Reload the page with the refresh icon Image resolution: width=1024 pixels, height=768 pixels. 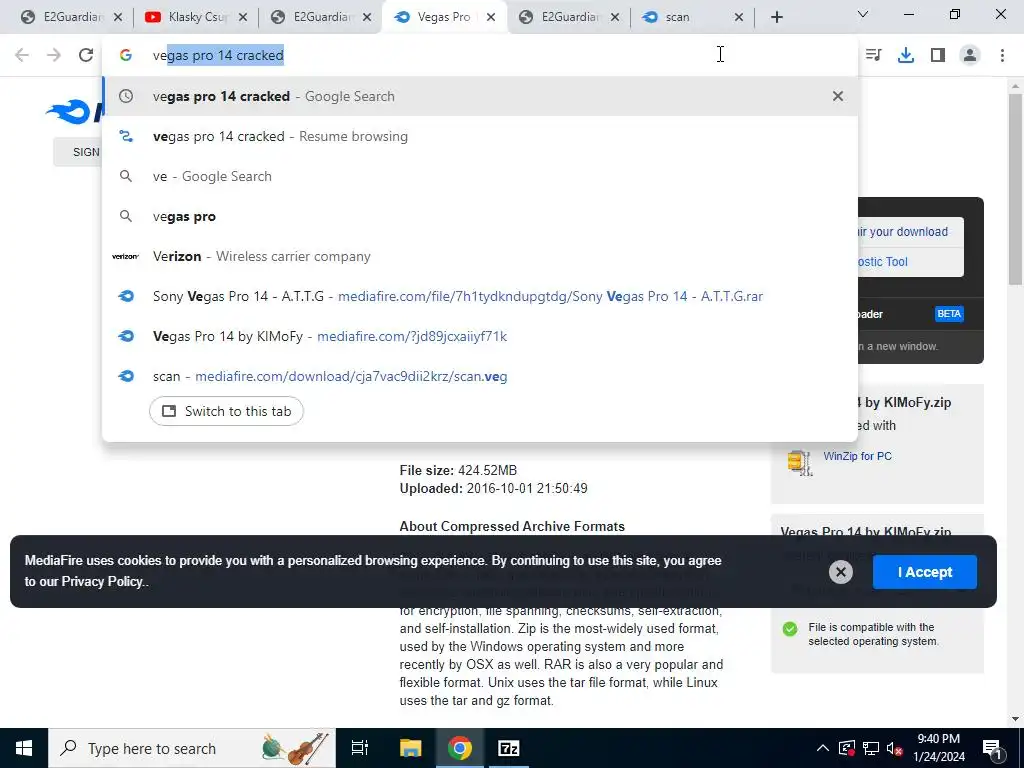tap(86, 56)
